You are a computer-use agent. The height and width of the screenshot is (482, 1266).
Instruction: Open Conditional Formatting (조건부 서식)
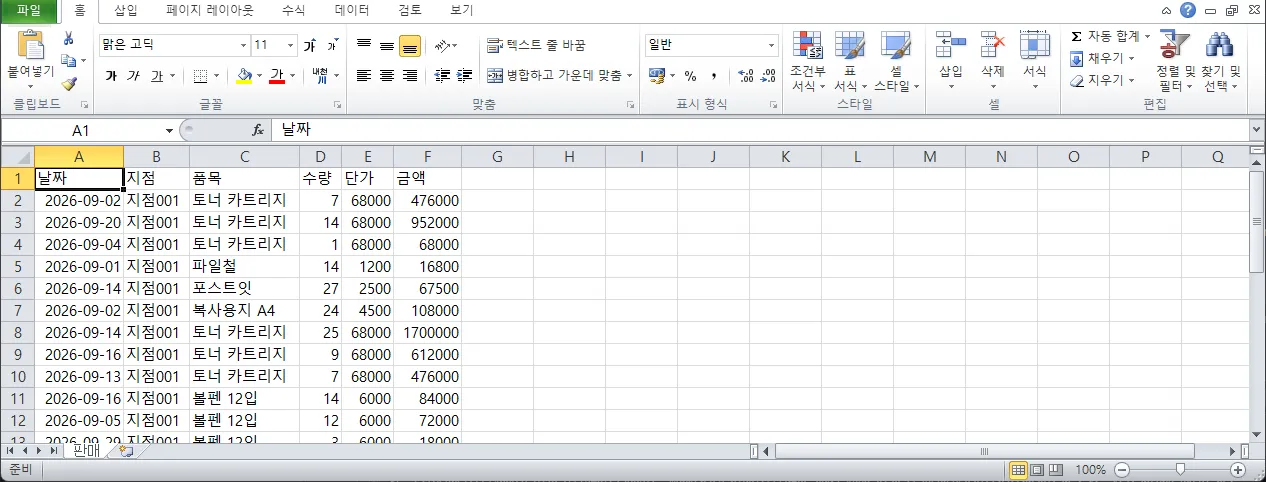(x=807, y=62)
